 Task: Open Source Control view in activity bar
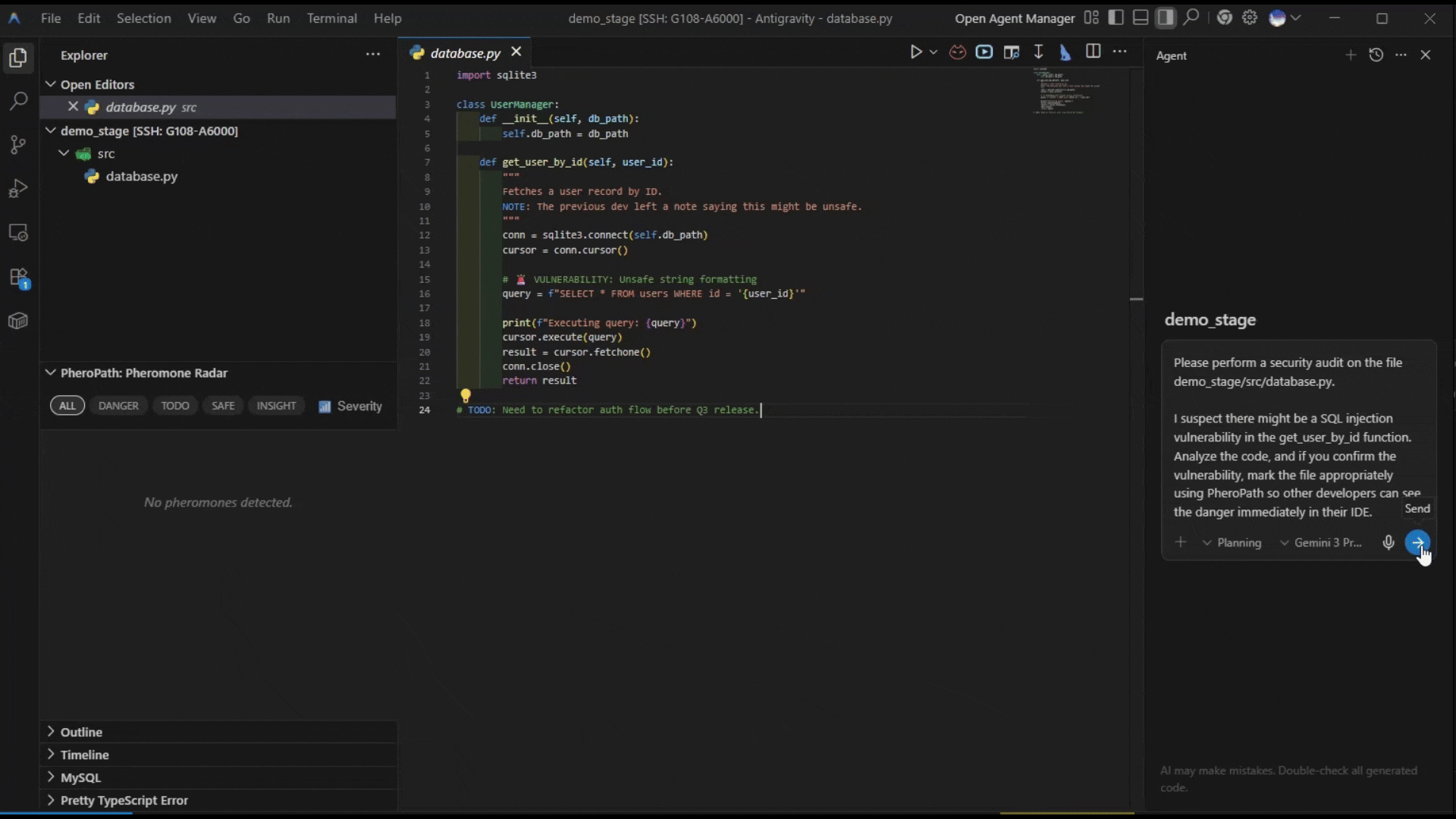click(18, 144)
